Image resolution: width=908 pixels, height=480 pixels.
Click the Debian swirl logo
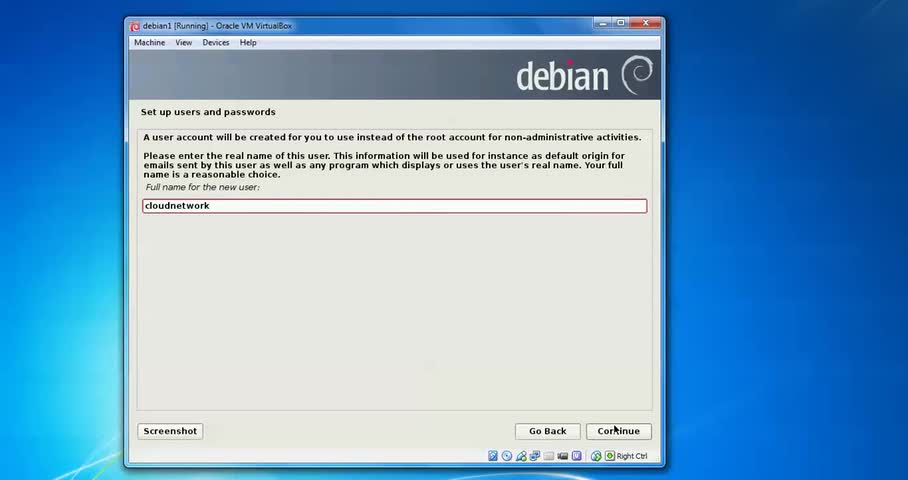(637, 75)
